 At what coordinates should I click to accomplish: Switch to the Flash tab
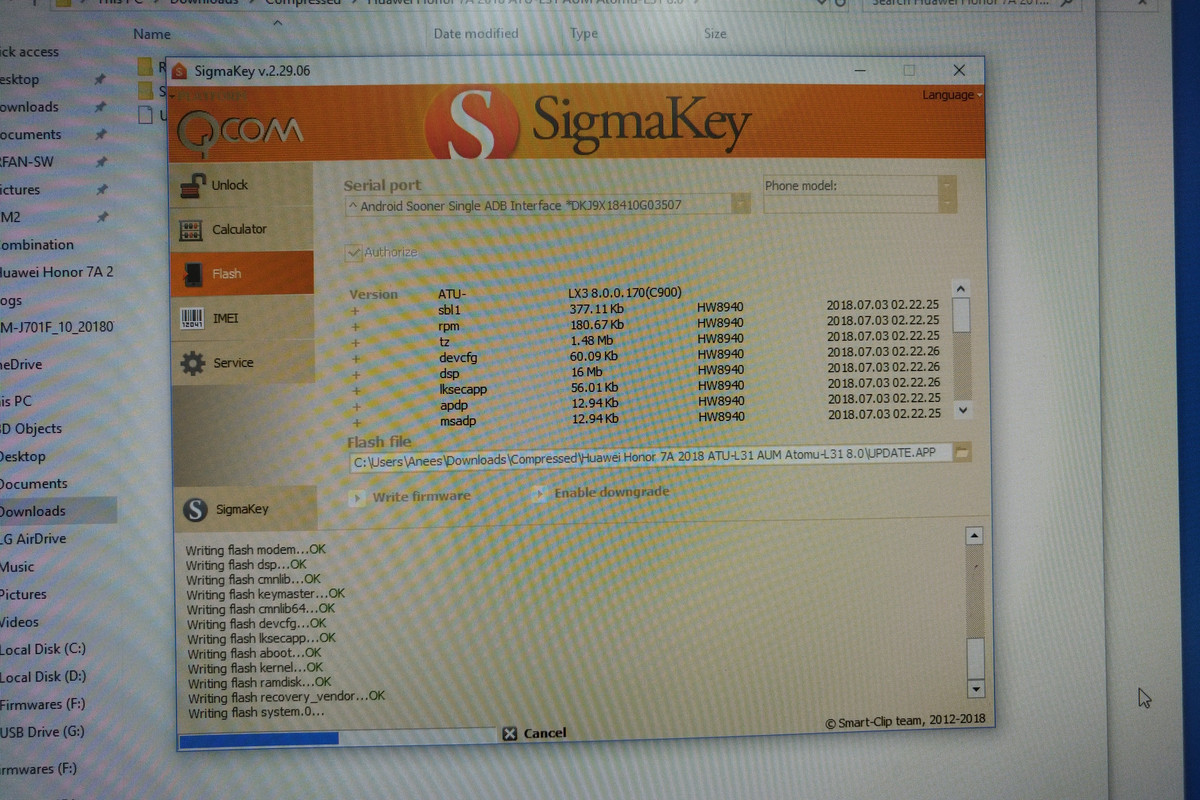click(x=241, y=274)
